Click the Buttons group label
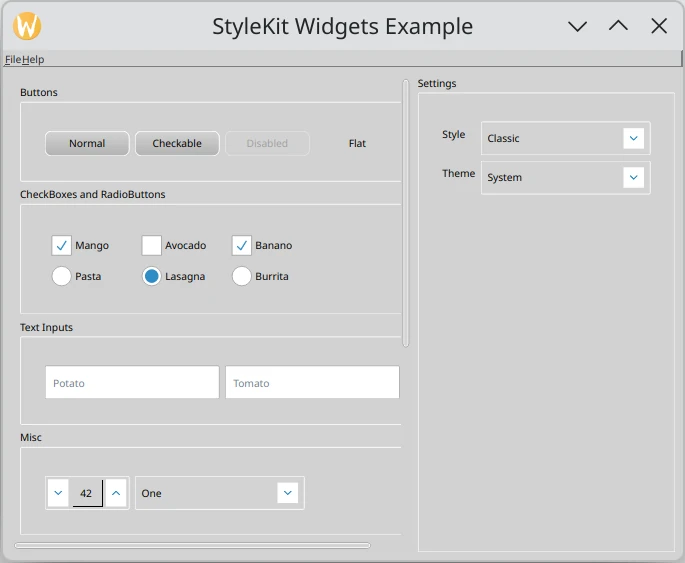Image resolution: width=685 pixels, height=563 pixels. point(39,93)
